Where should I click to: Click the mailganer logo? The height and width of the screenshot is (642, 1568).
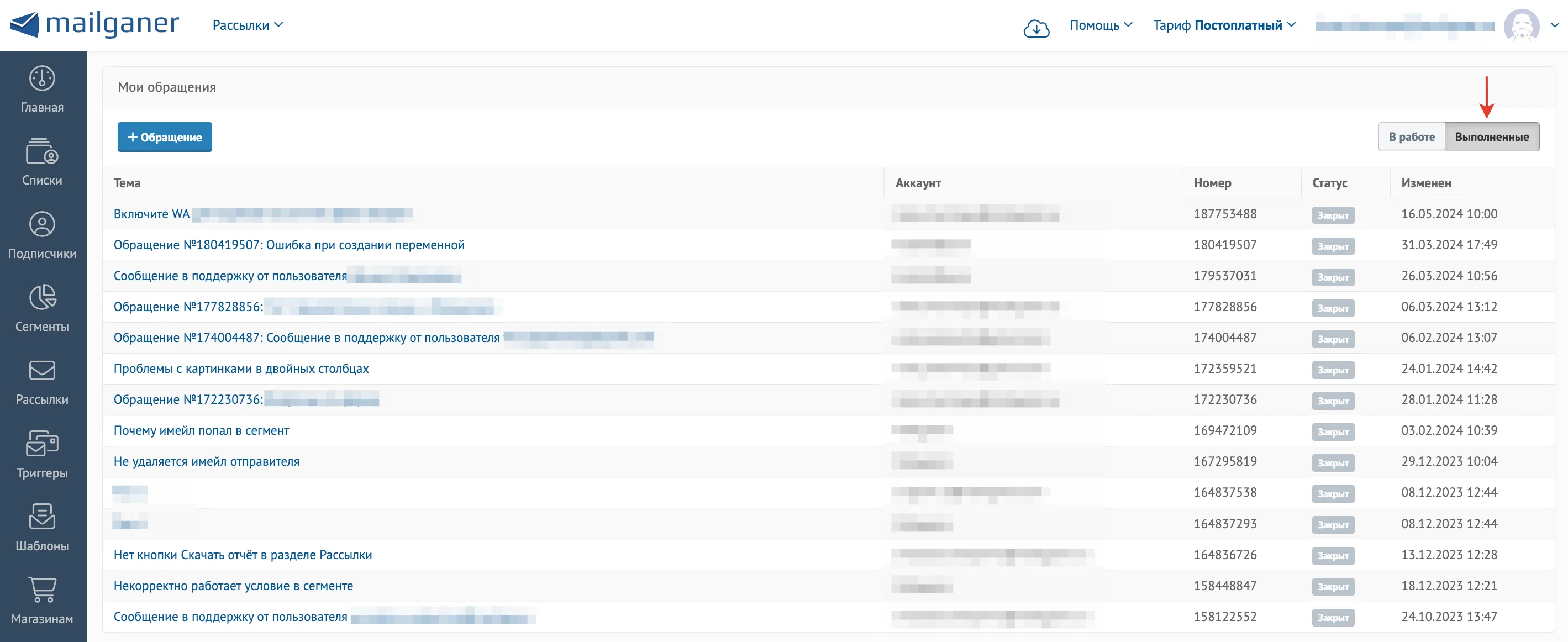tap(94, 24)
